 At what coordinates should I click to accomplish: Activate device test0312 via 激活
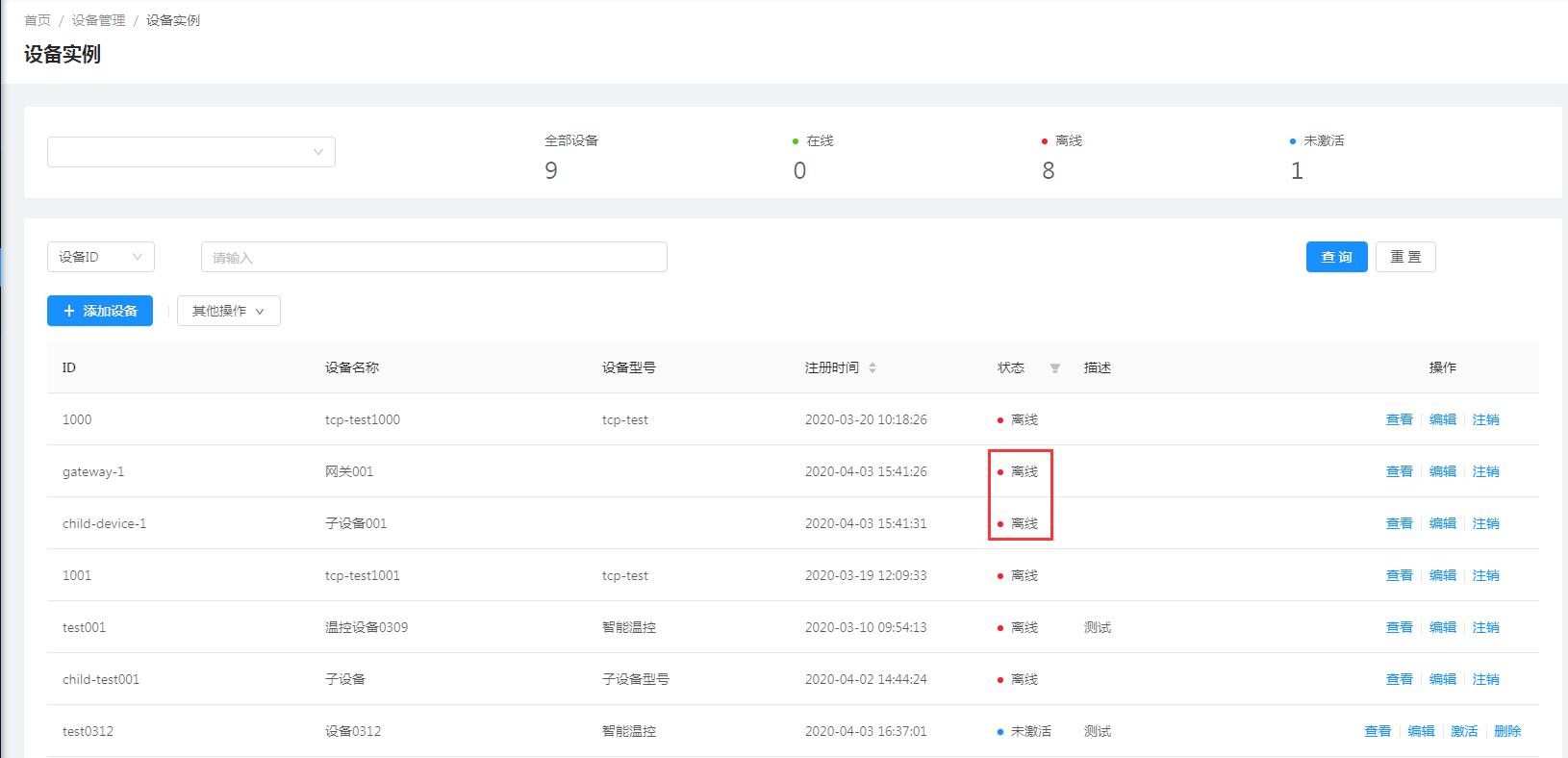pos(1464,731)
